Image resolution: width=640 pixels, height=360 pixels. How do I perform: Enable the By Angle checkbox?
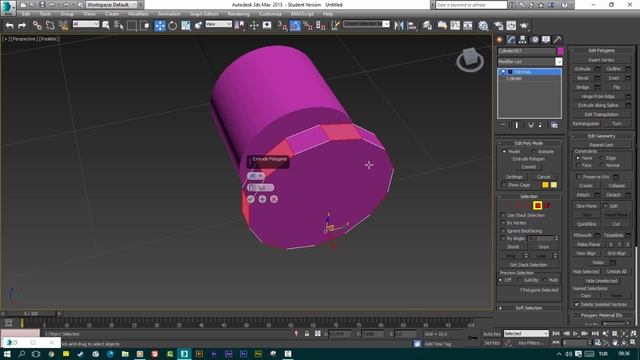(503, 238)
